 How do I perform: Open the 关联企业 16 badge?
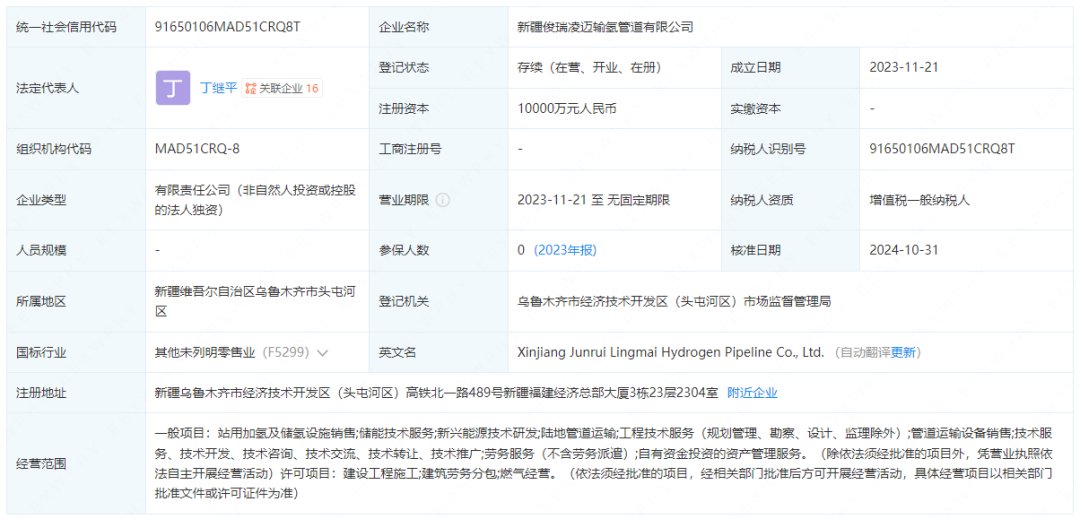[282, 88]
